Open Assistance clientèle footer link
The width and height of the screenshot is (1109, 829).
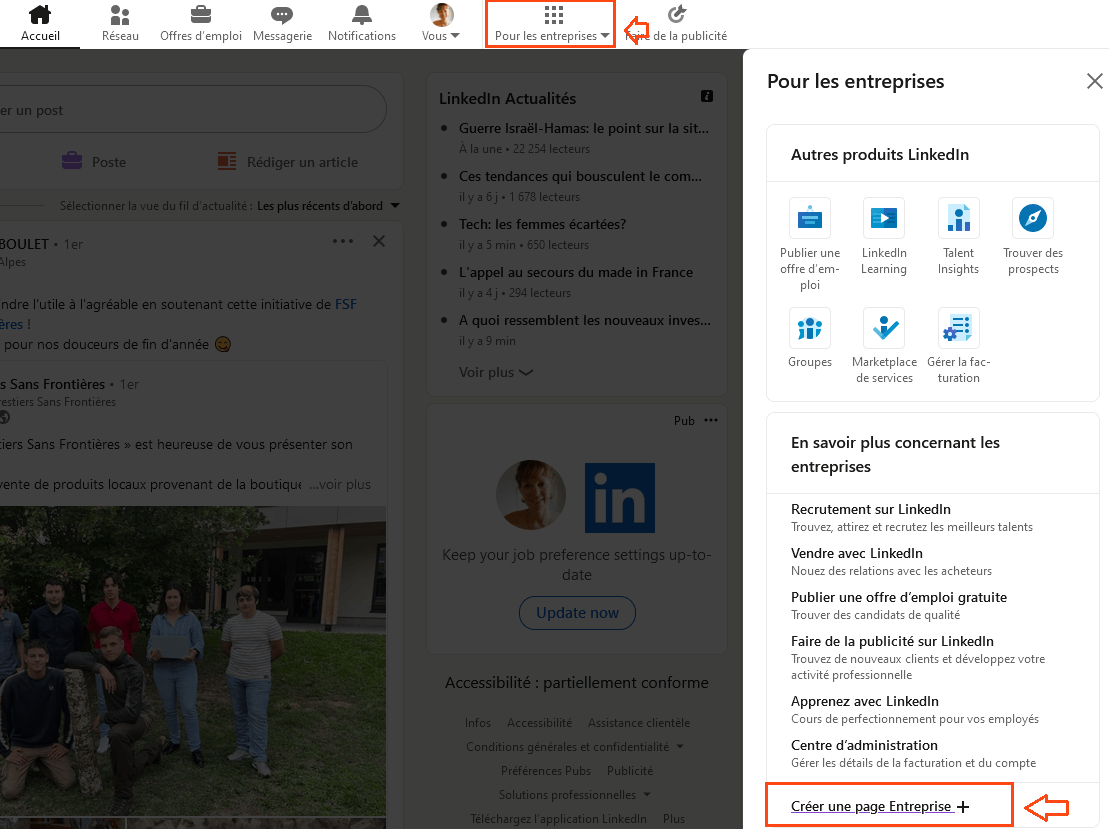tap(639, 723)
